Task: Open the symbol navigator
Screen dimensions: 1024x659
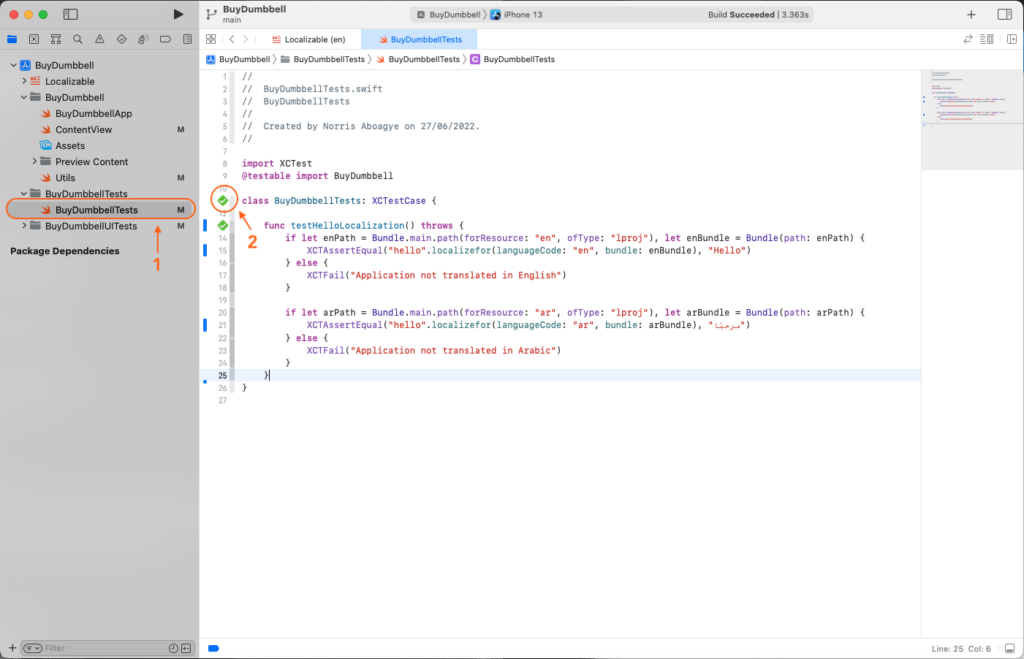Action: [56, 39]
